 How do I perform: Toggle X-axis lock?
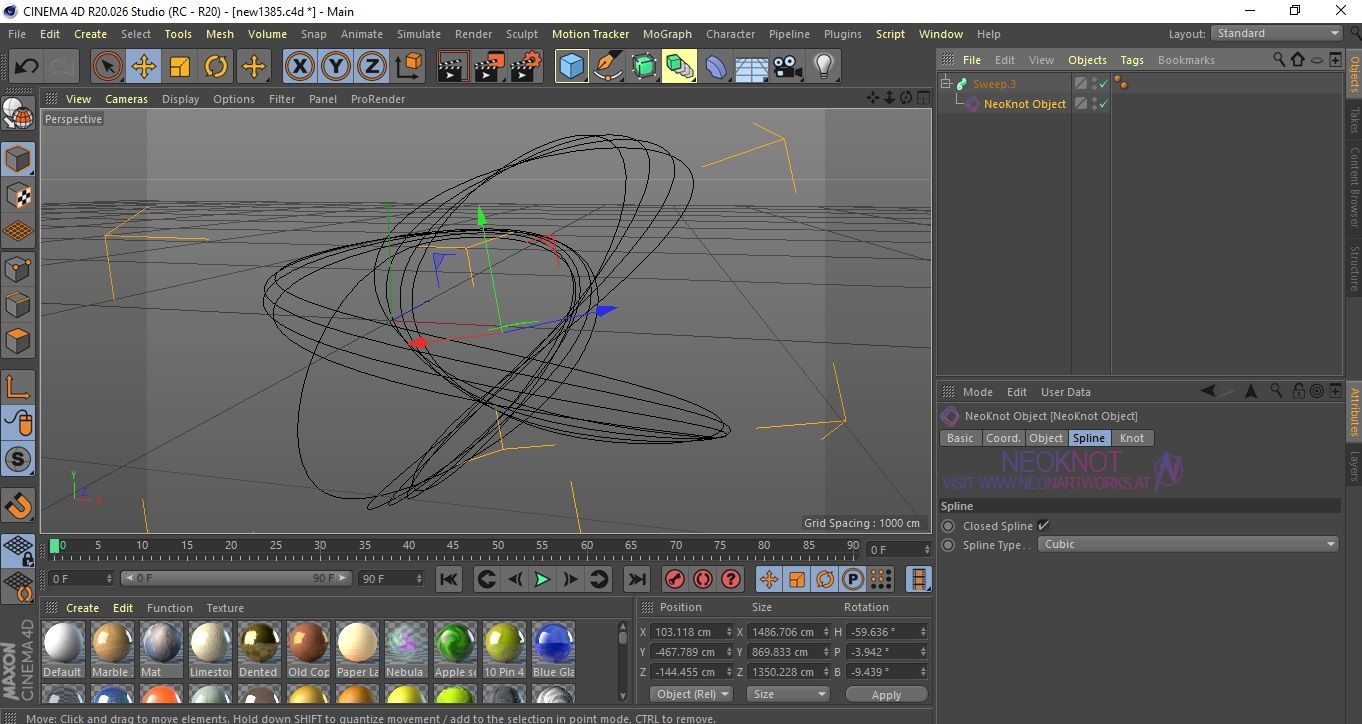[x=299, y=67]
